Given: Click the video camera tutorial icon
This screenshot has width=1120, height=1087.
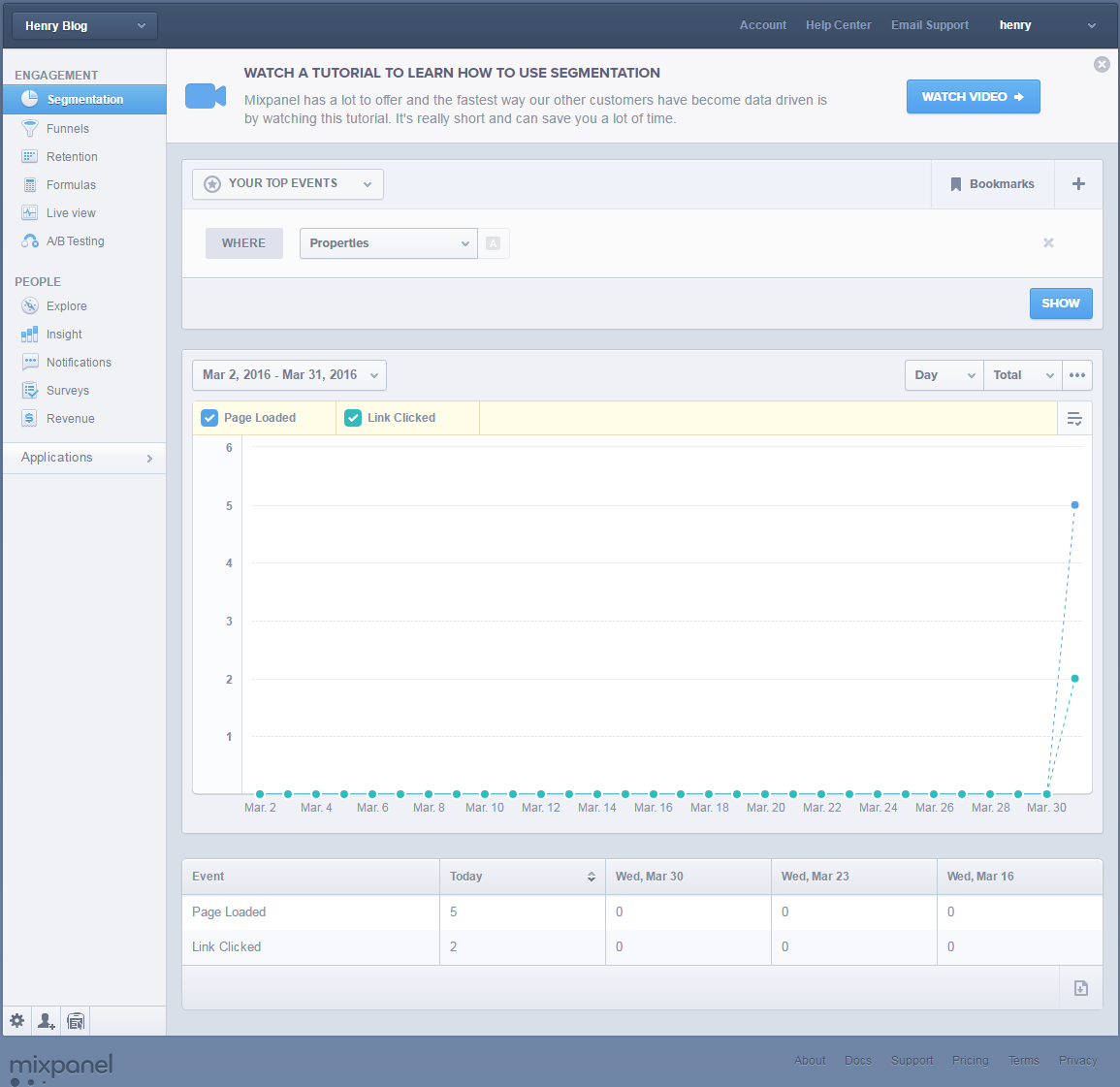Looking at the screenshot, I should (206, 96).
